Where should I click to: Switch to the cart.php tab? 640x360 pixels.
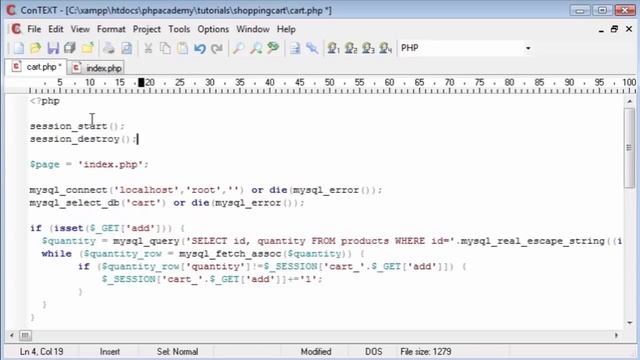coord(36,67)
